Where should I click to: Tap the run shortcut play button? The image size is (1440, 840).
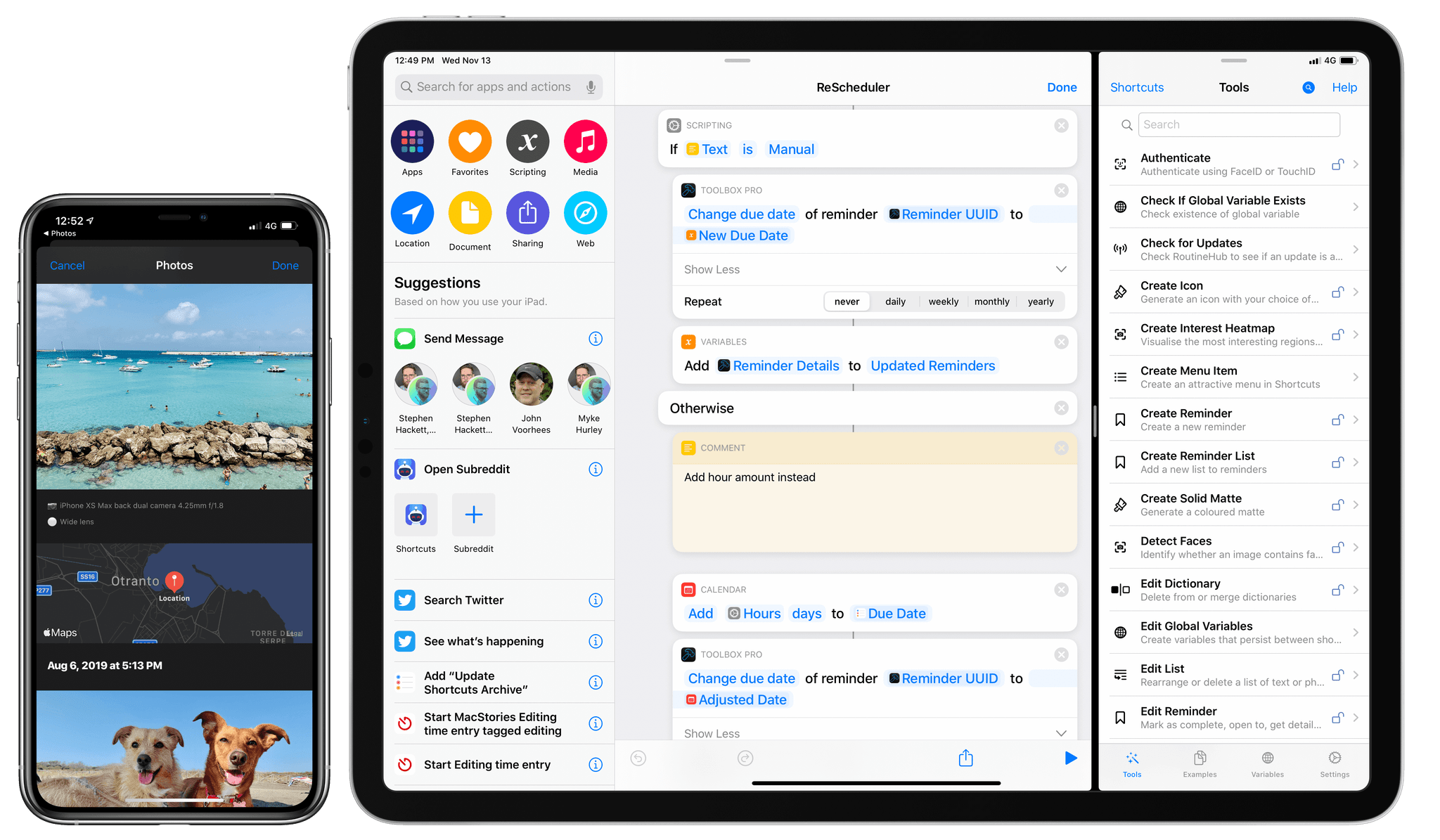pyautogui.click(x=1071, y=756)
